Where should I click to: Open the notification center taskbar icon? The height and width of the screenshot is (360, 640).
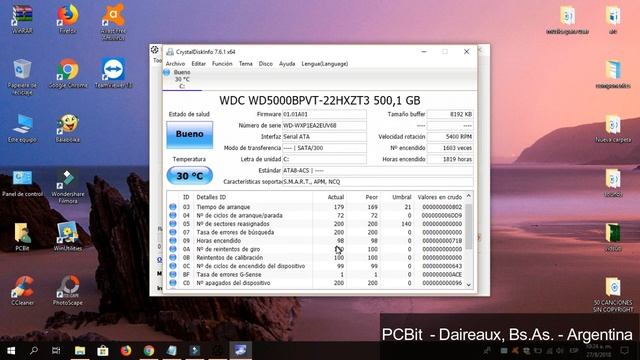pos(625,351)
